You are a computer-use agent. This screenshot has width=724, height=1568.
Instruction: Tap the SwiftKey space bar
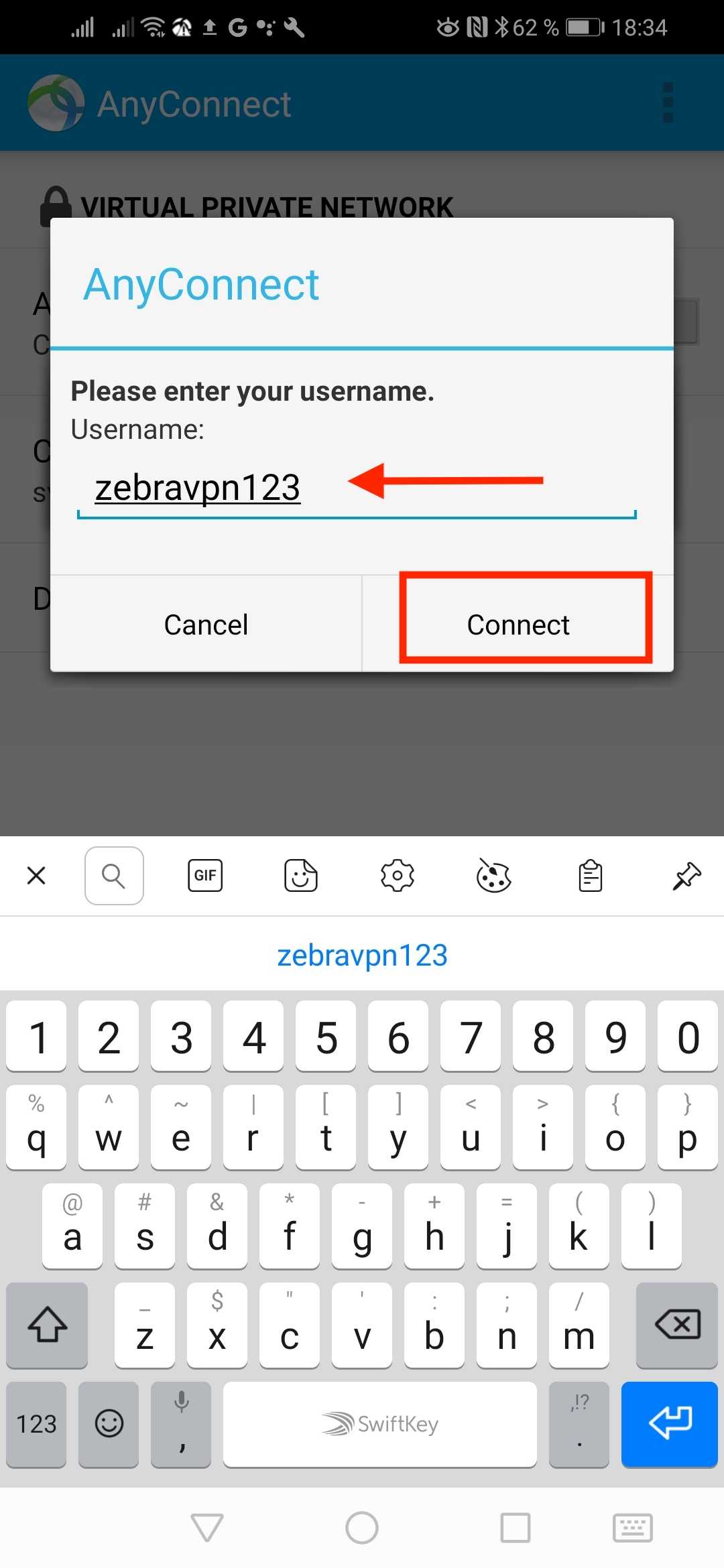380,1424
